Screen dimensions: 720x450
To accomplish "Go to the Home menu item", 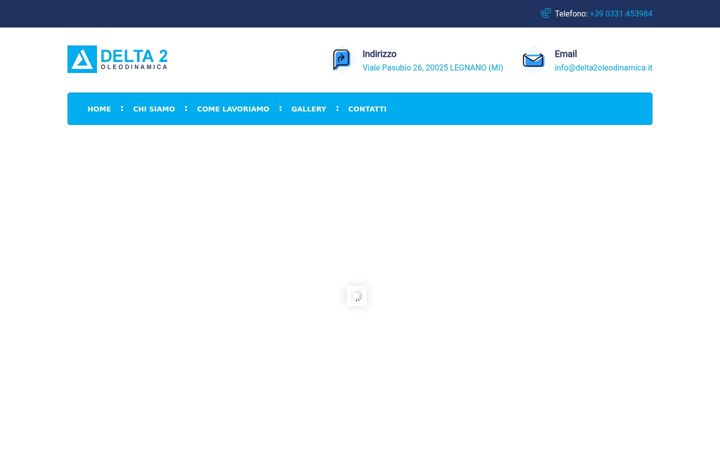I will [99, 109].
